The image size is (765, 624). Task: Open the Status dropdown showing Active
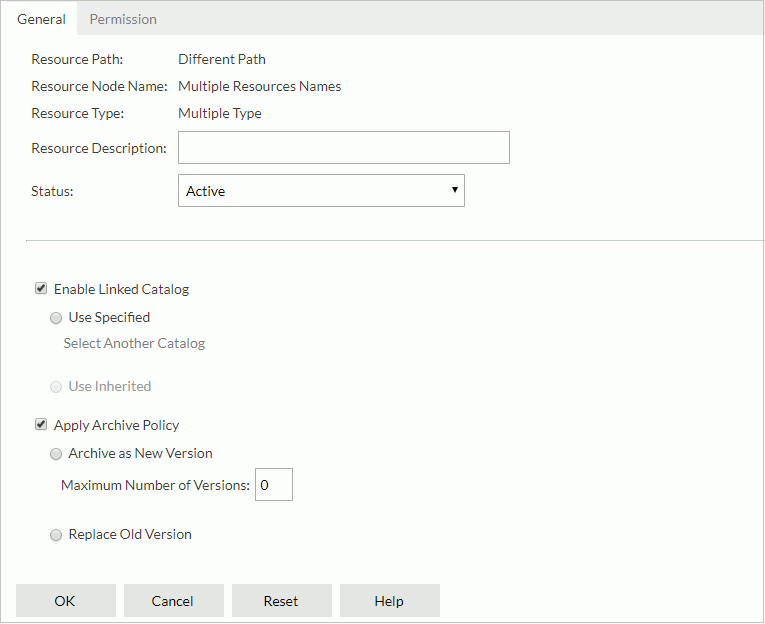click(321, 191)
